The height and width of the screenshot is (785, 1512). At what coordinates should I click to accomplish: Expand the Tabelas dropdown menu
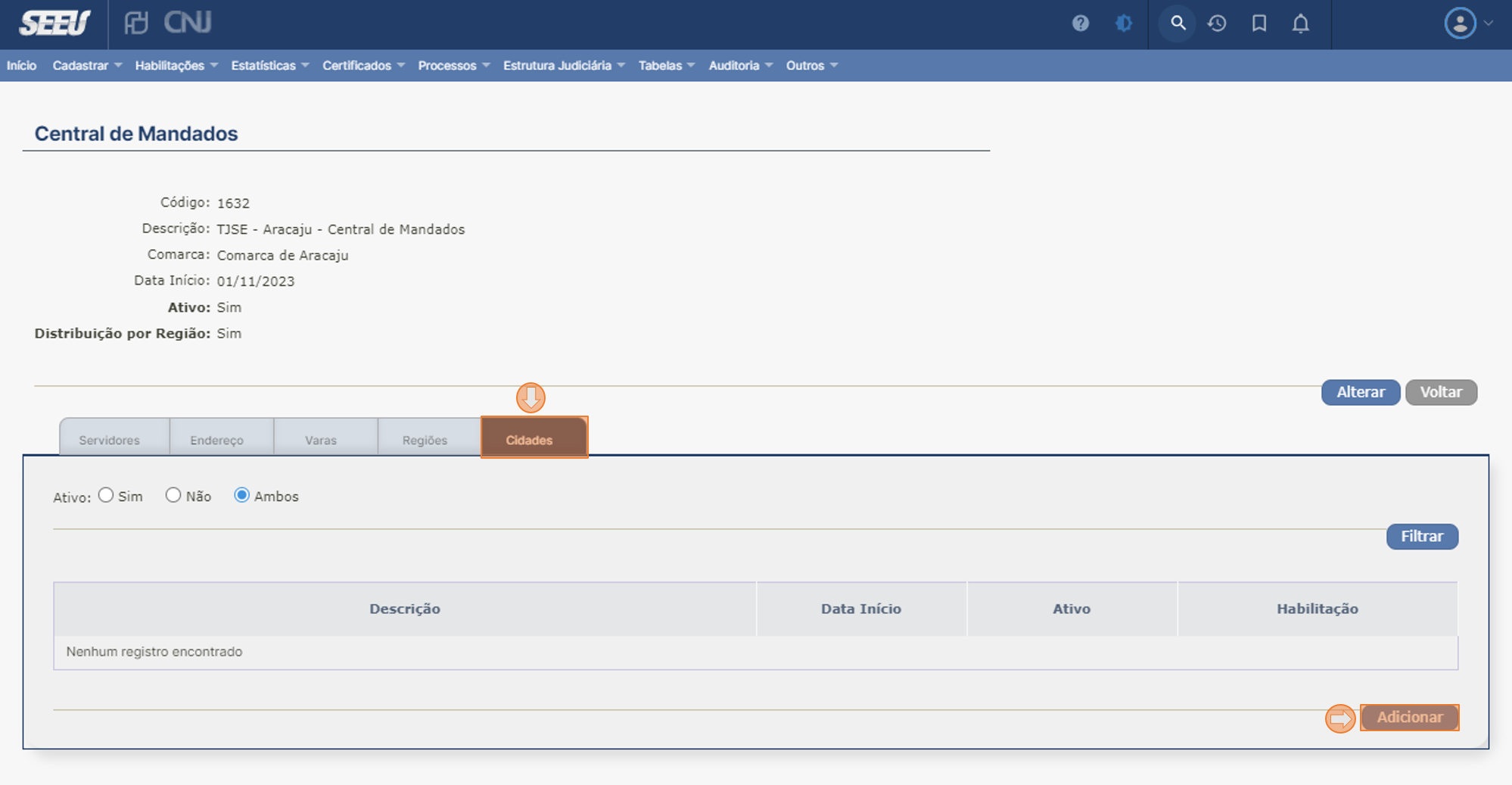click(x=666, y=66)
